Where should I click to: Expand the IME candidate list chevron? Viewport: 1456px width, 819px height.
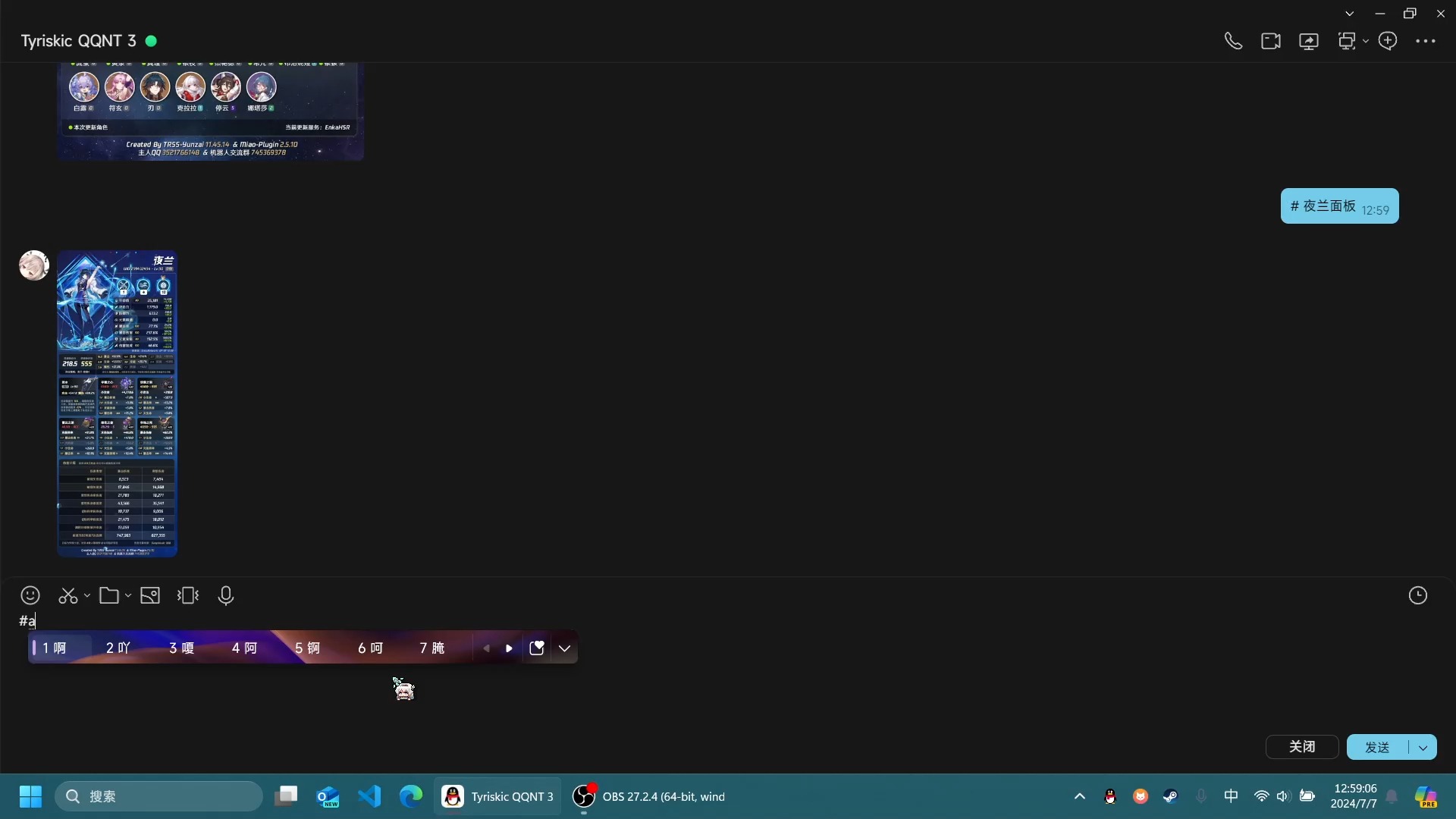pyautogui.click(x=564, y=648)
